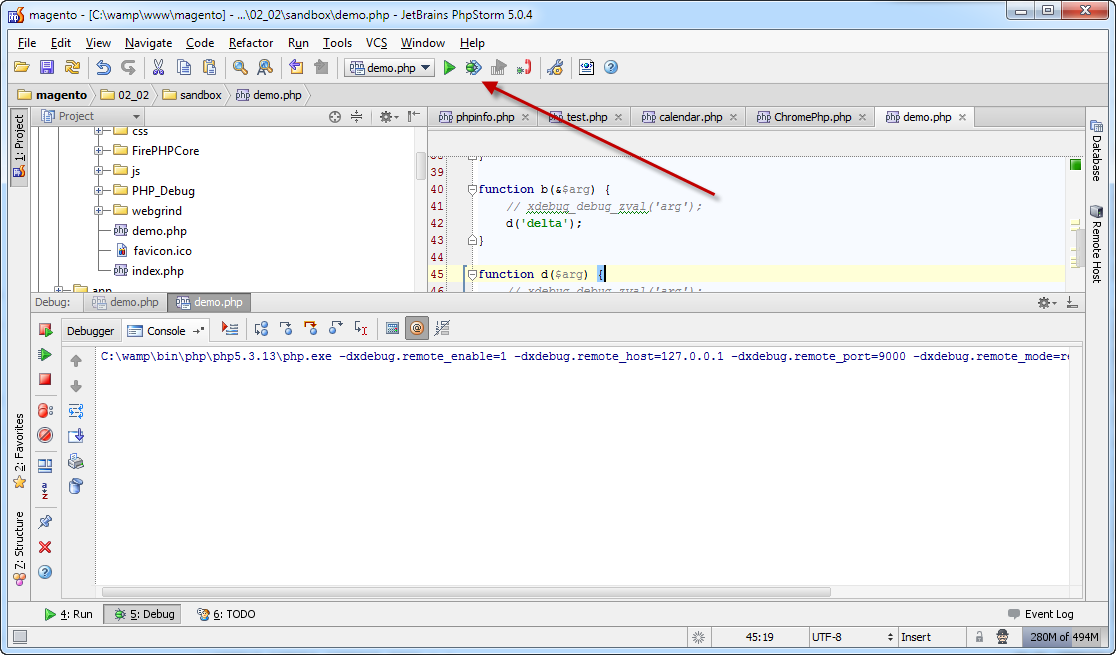The height and width of the screenshot is (655, 1116).
Task: Open the UTF-8 encoding selector
Action: 853,636
